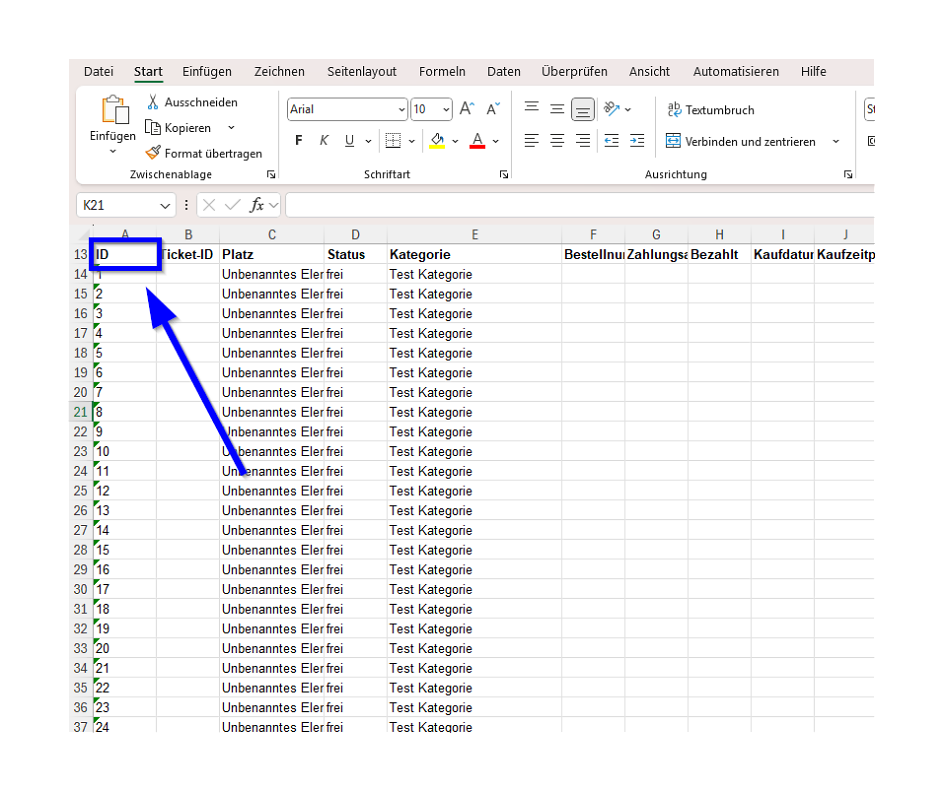This screenshot has height=790, width=944.
Task: Open the Arial font name dropdown
Action: [x=401, y=110]
